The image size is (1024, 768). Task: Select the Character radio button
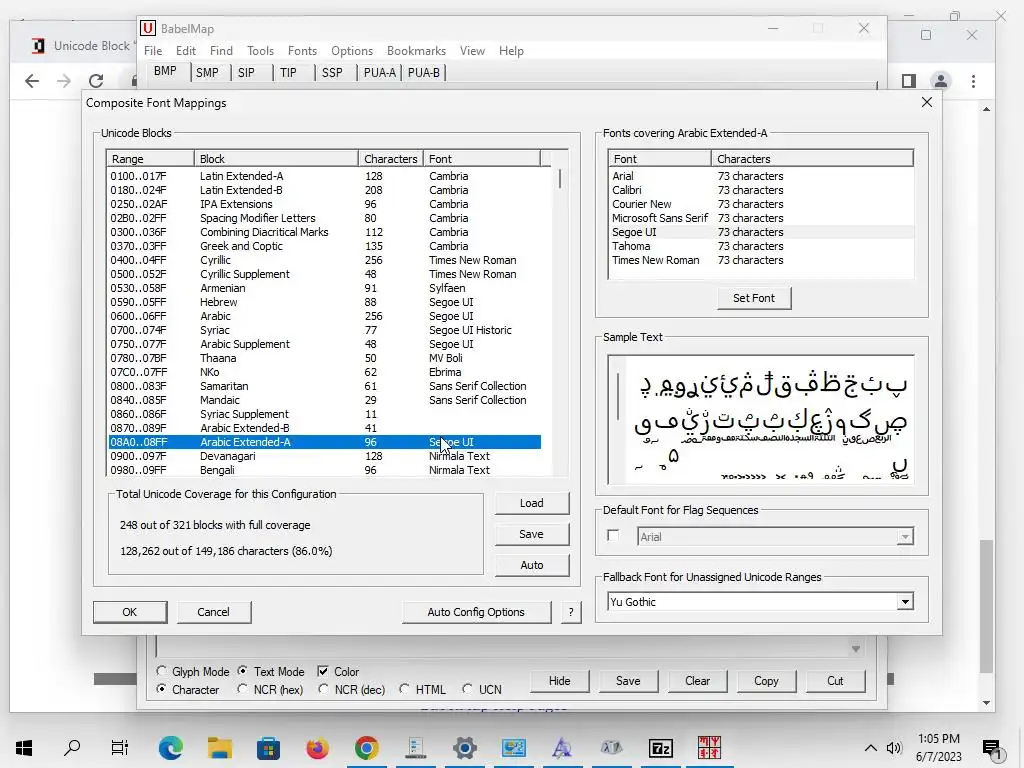click(161, 689)
